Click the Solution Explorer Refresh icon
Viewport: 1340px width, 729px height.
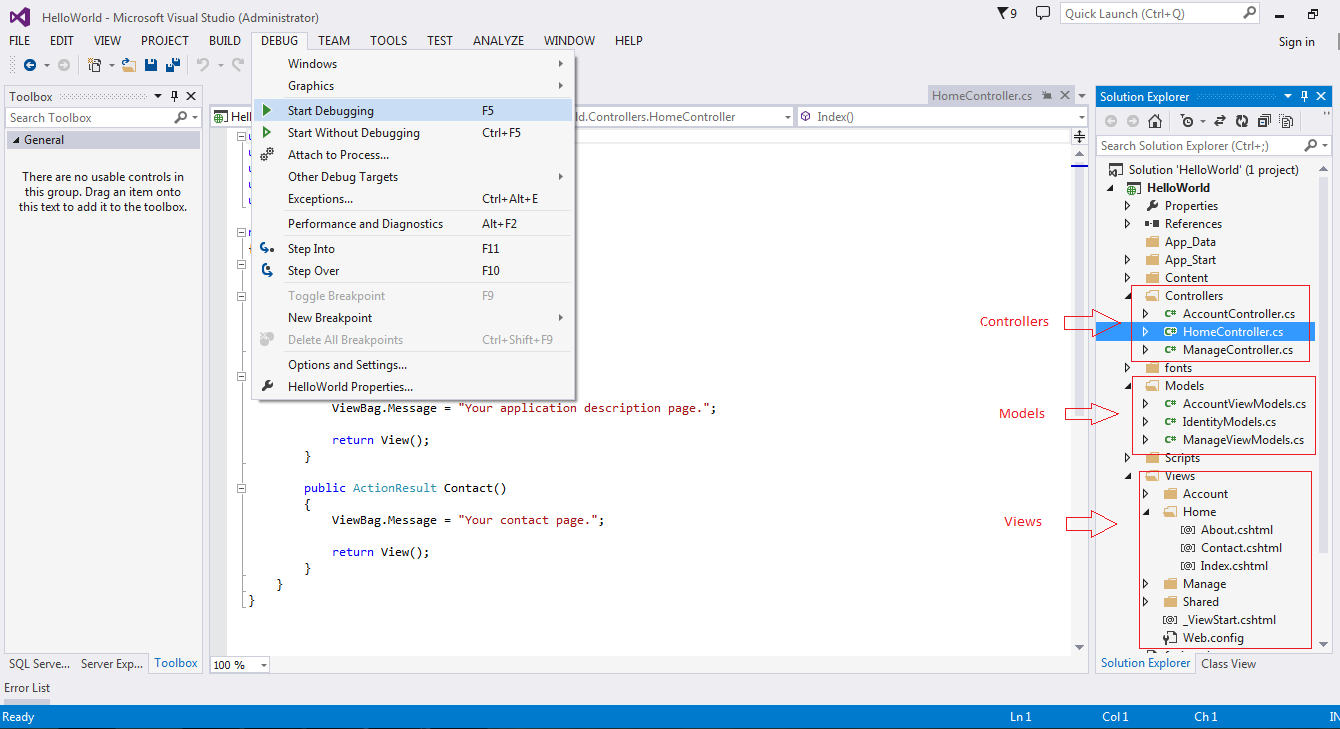coord(1242,121)
